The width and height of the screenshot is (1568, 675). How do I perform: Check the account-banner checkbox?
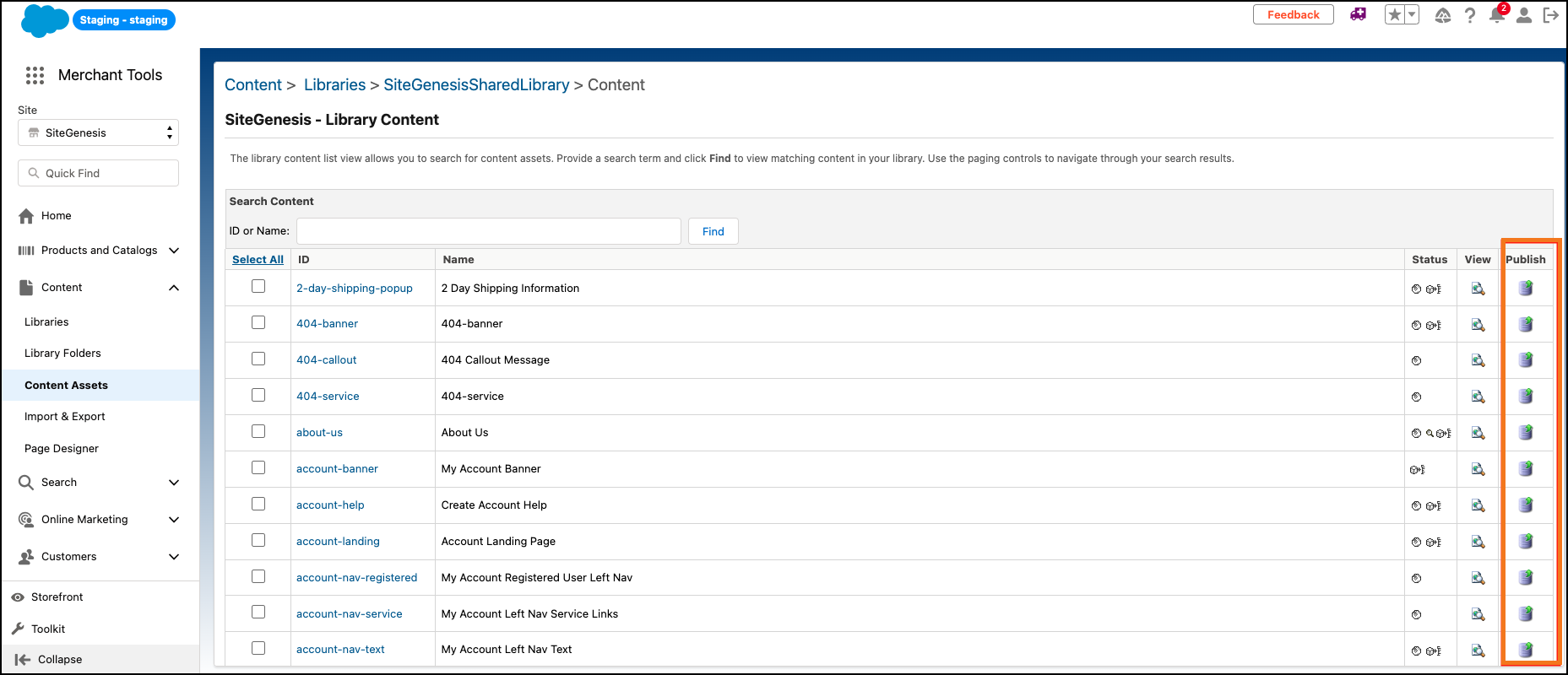(x=258, y=468)
